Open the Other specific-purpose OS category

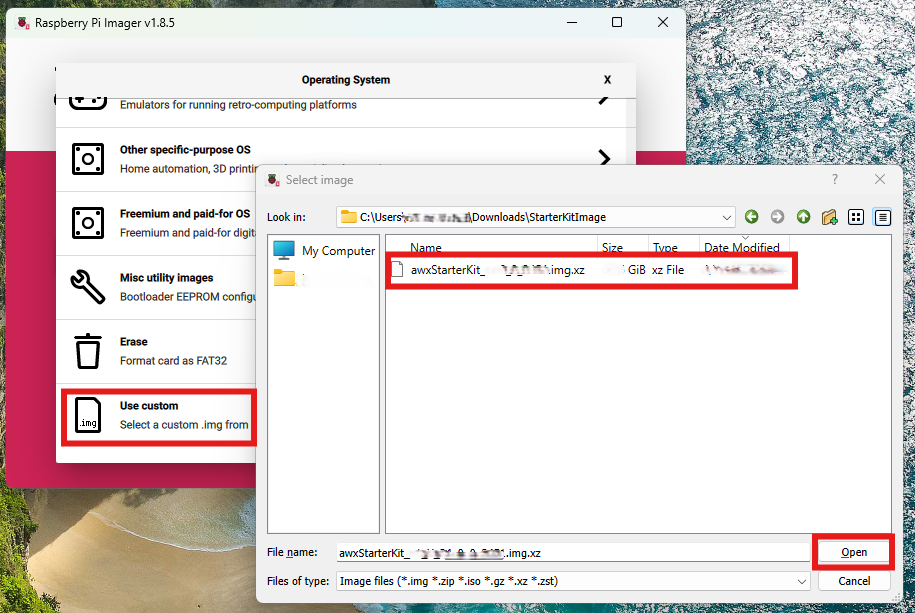coord(341,159)
